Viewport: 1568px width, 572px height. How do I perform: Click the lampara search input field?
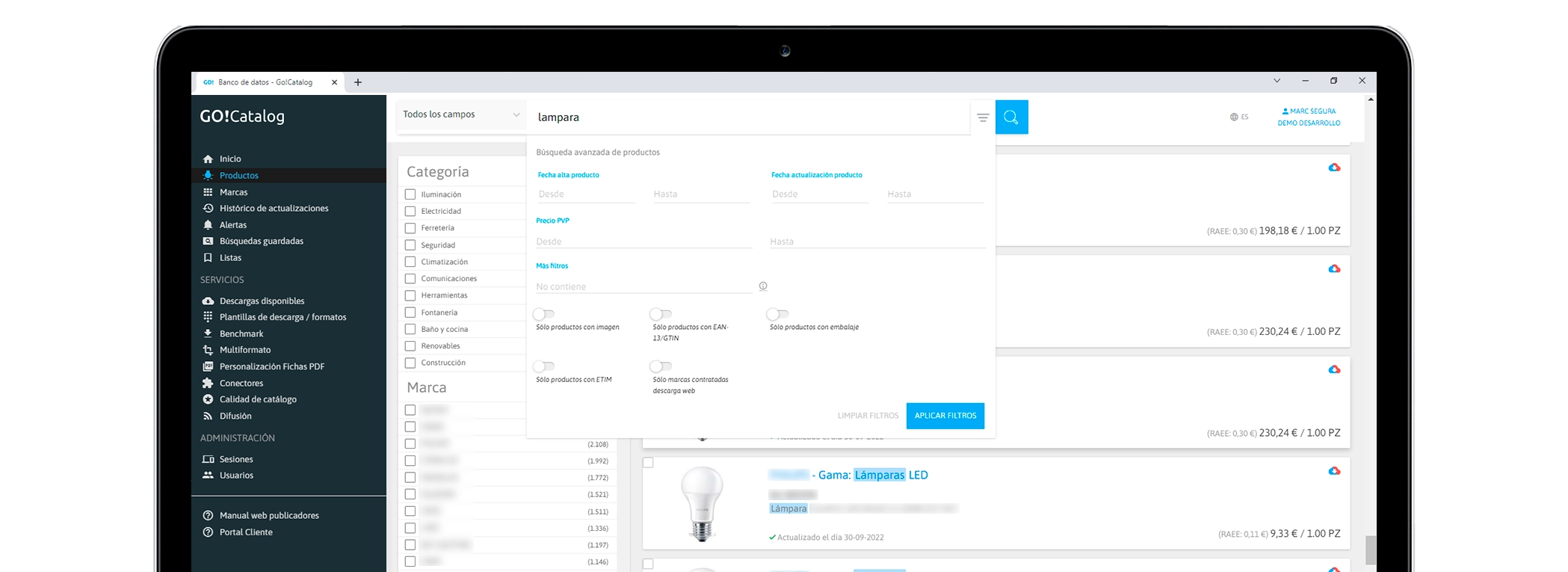coord(750,117)
